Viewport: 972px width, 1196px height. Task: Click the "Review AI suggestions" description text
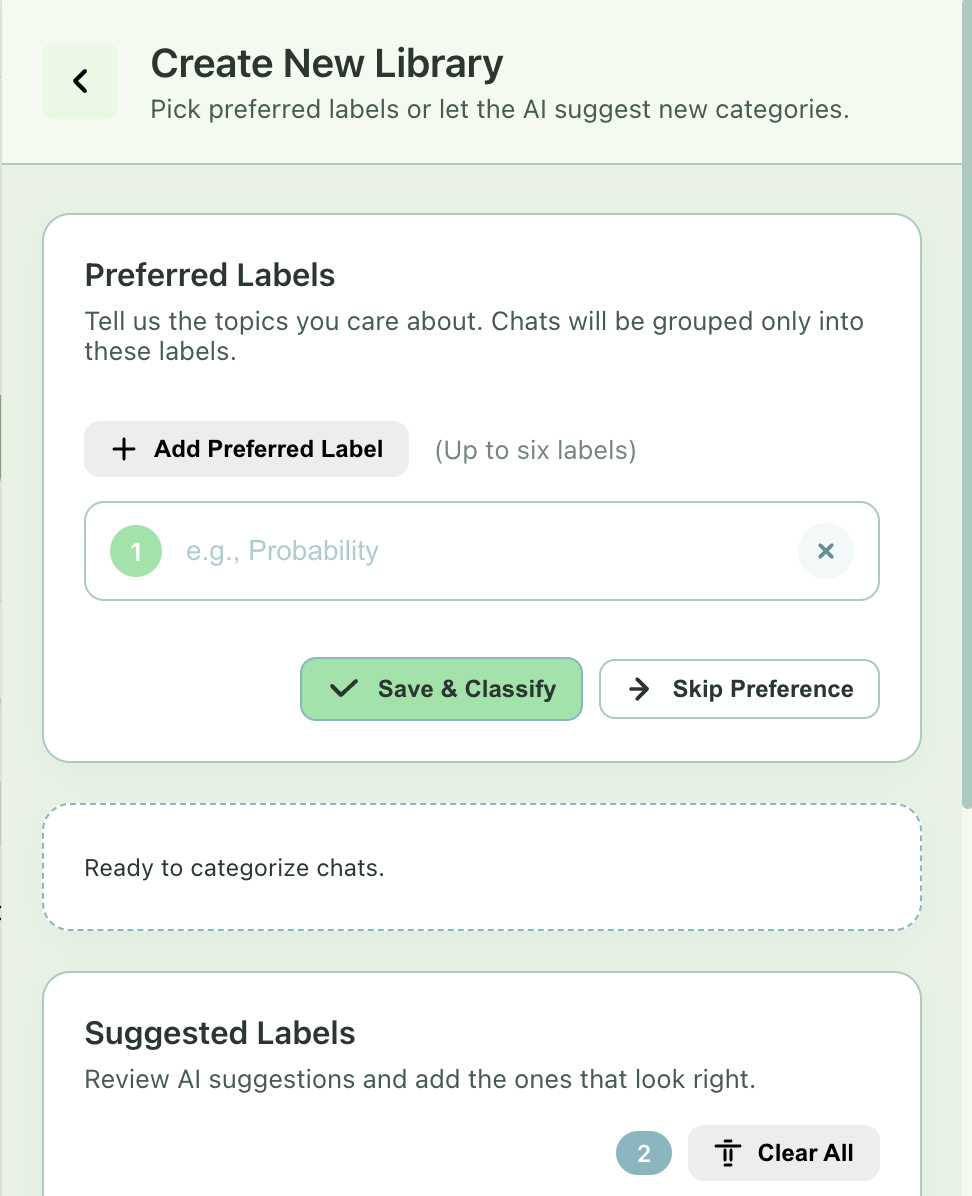(x=418, y=1080)
